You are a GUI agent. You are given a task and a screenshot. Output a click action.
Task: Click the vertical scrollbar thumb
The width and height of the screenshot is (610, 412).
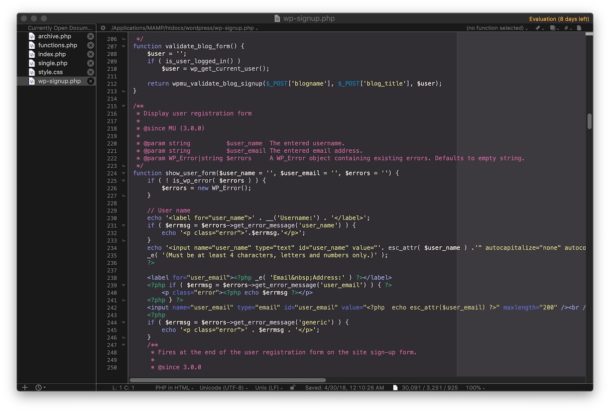589,121
